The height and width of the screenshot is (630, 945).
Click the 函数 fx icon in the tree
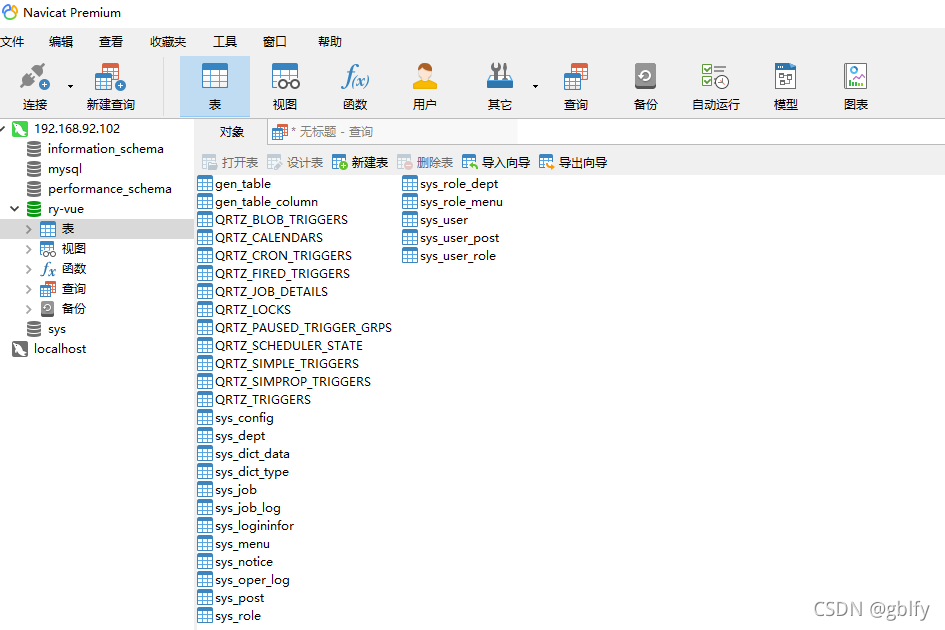48,269
